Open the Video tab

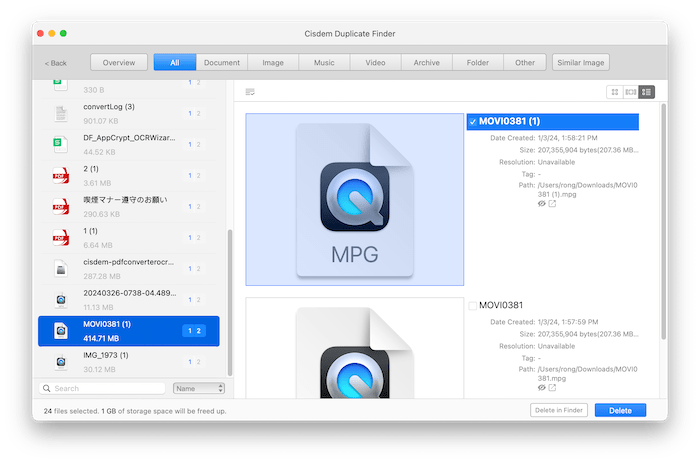[375, 63]
